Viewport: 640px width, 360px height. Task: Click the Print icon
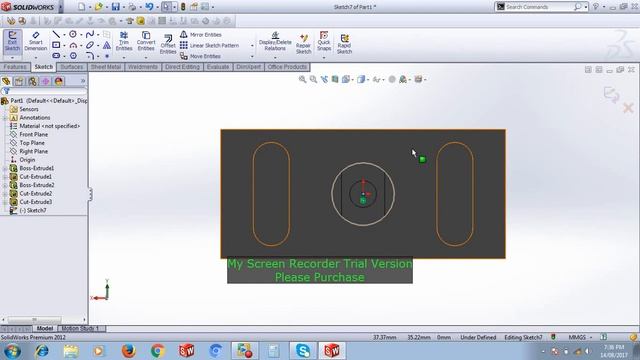pyautogui.click(x=132, y=7)
